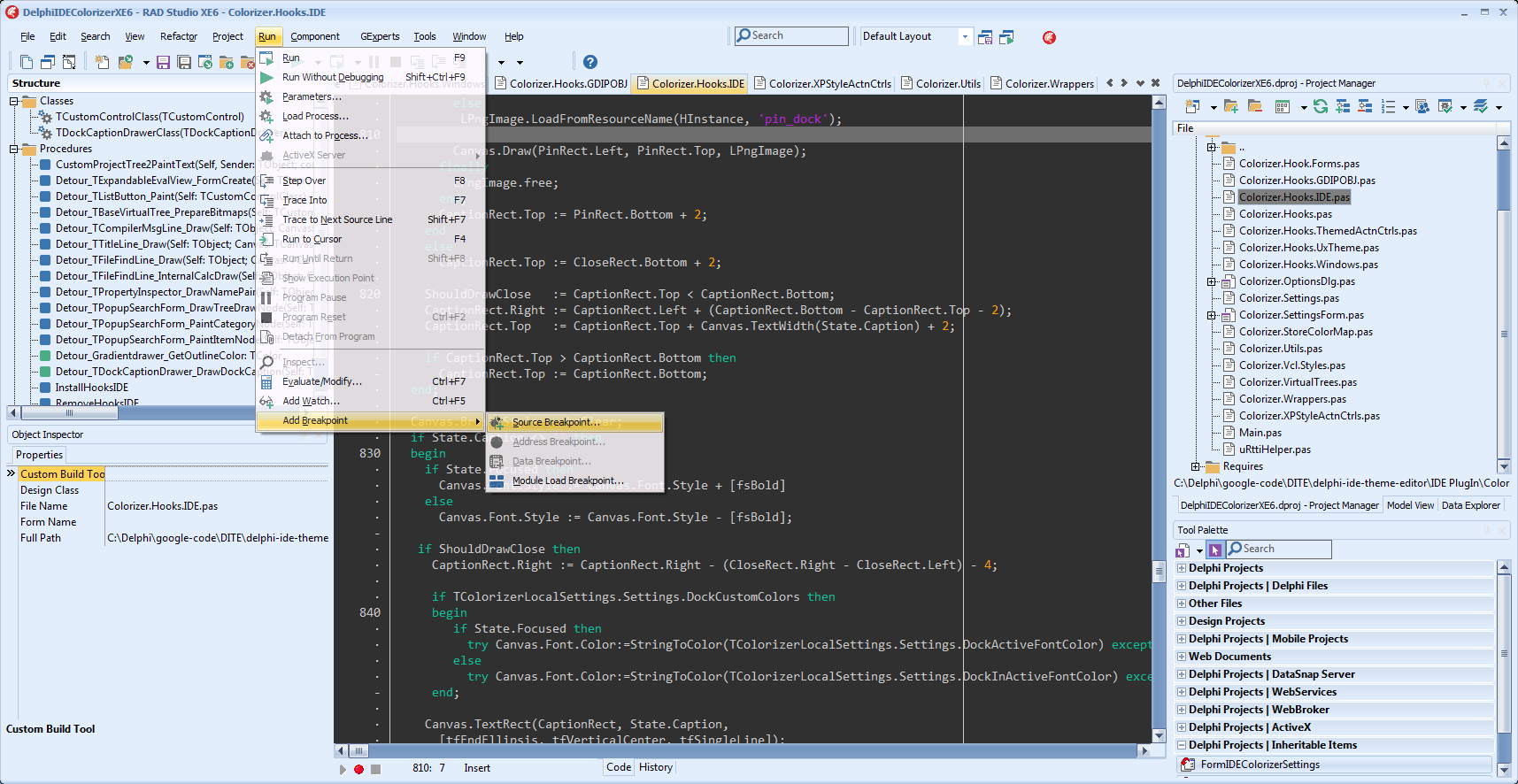Viewport: 1518px width, 784px height.
Task: Switch to Colorizer.Wrappers editor tab
Action: (1042, 83)
